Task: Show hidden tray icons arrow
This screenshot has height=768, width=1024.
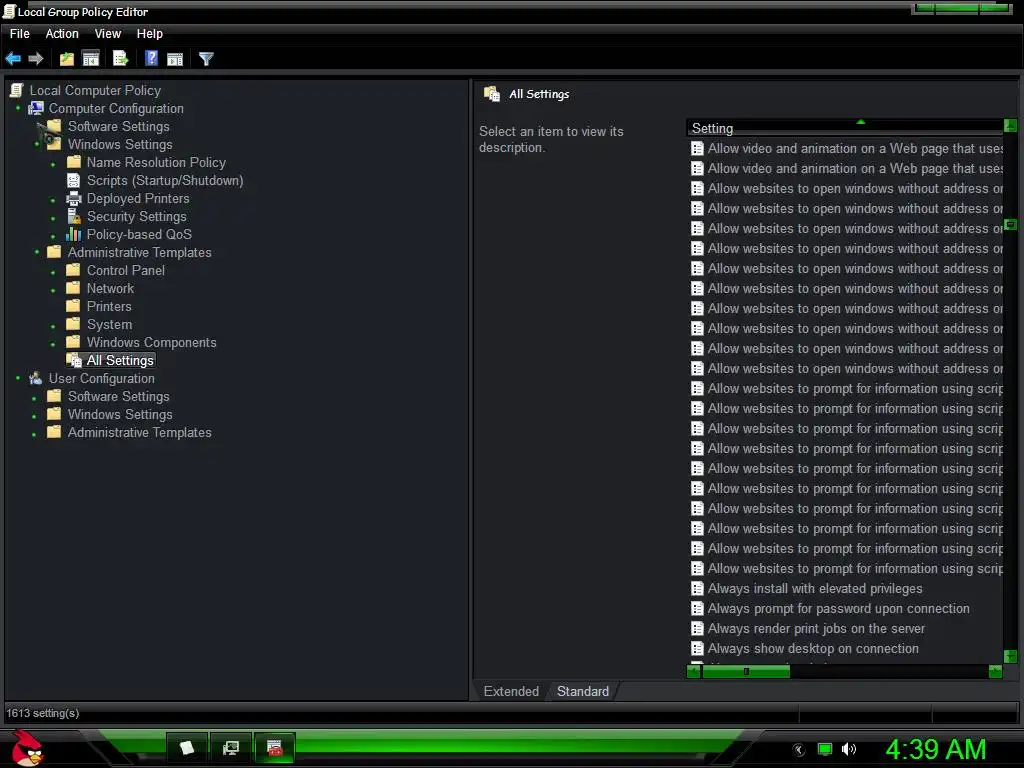Action: pos(799,750)
